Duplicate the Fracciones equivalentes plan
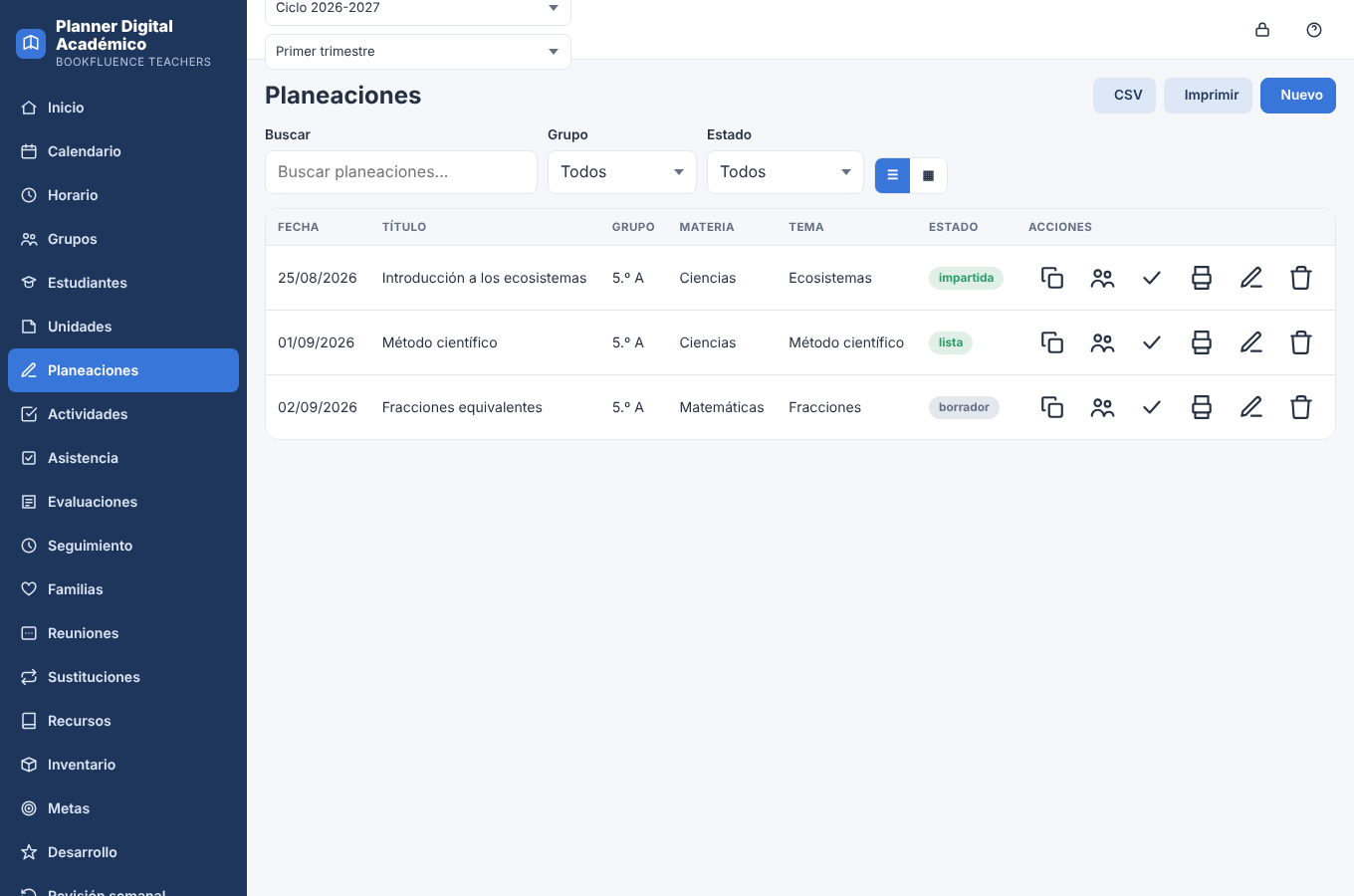Screen dimensions: 1354x896 [x=1052, y=407]
